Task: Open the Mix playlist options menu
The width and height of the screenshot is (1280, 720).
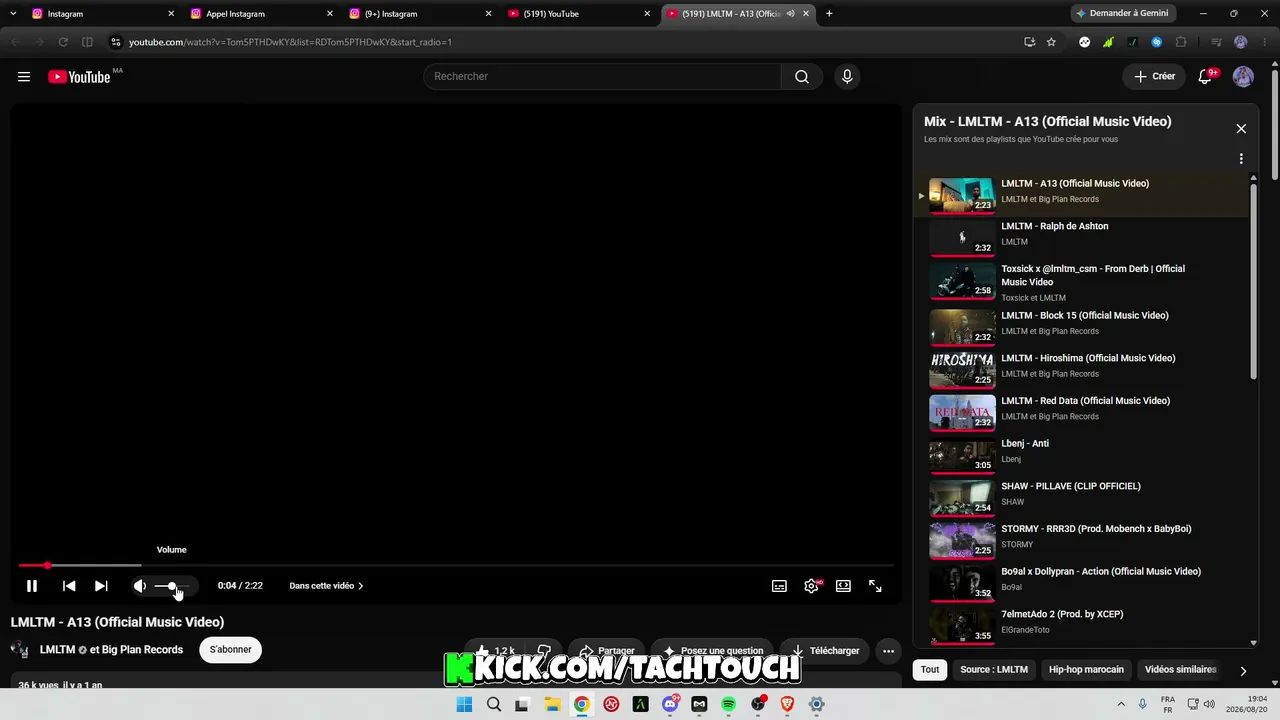Action: tap(1241, 159)
